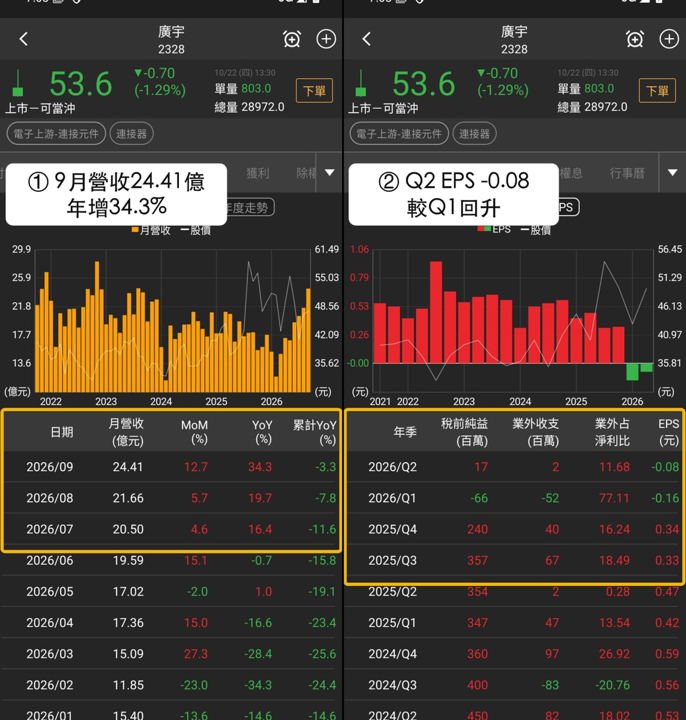Add stock to watchlist with right screen plus icon
This screenshot has width=686, height=720.
[669, 39]
